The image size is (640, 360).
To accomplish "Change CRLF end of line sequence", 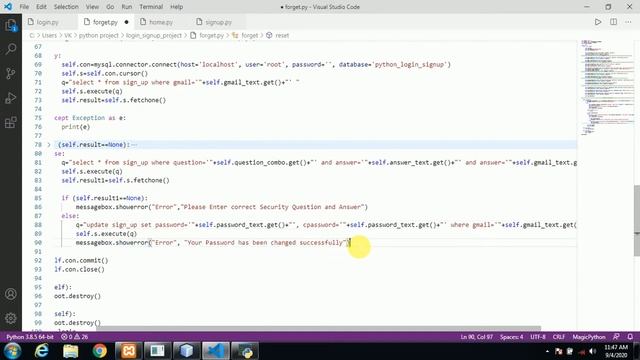I will click(559, 337).
